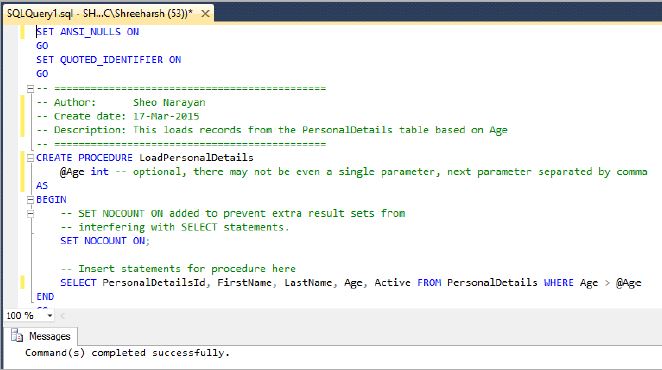
Task: Click the SET ANSI_NULLS ON line
Action: [x=88, y=32]
